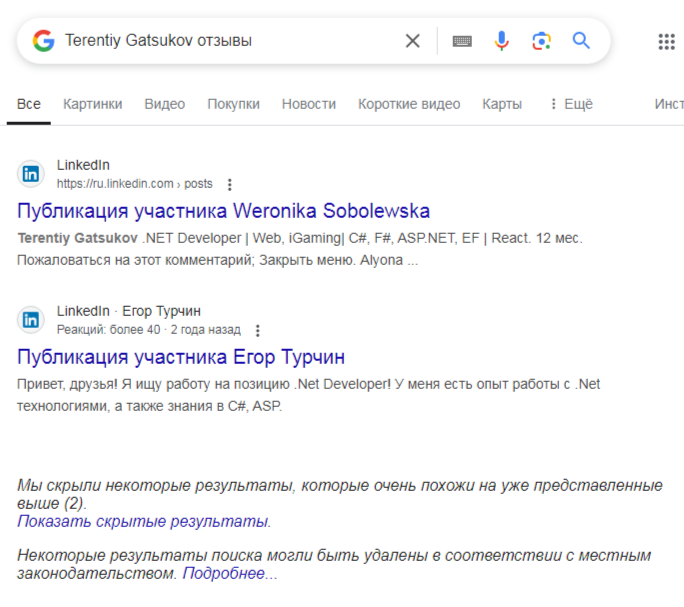
Task: Open the on-screen keyboard input tool
Action: click(462, 41)
